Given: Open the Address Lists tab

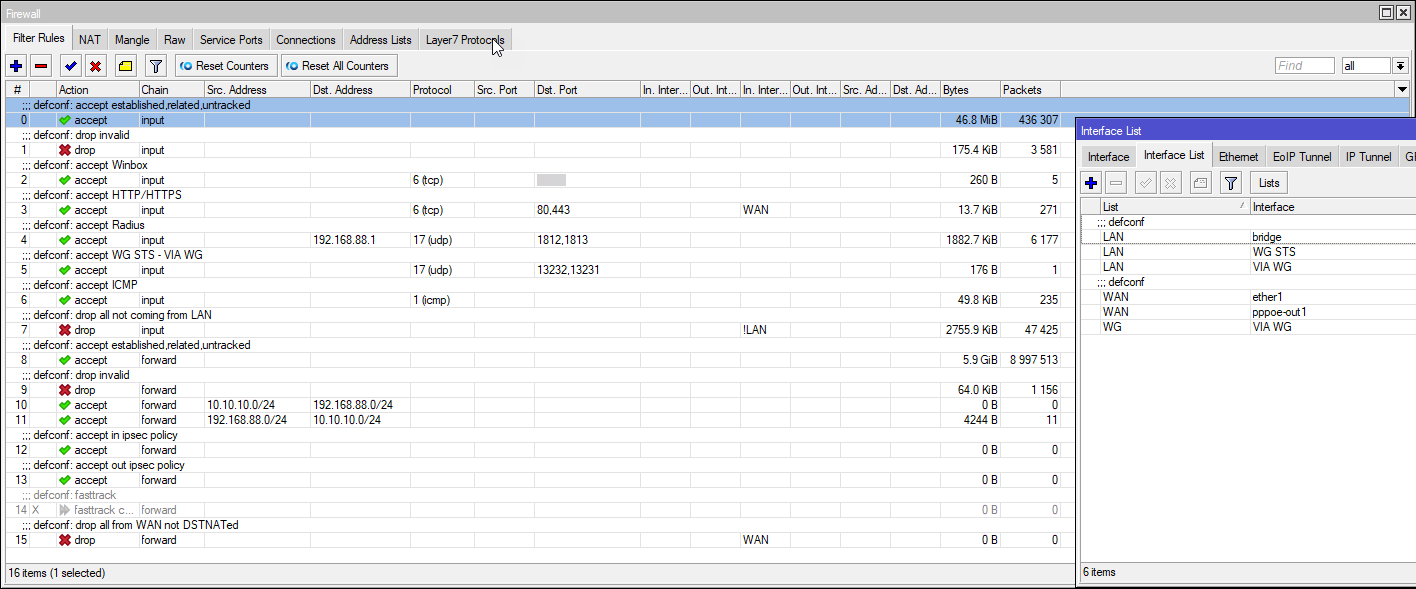Looking at the screenshot, I should [x=381, y=40].
